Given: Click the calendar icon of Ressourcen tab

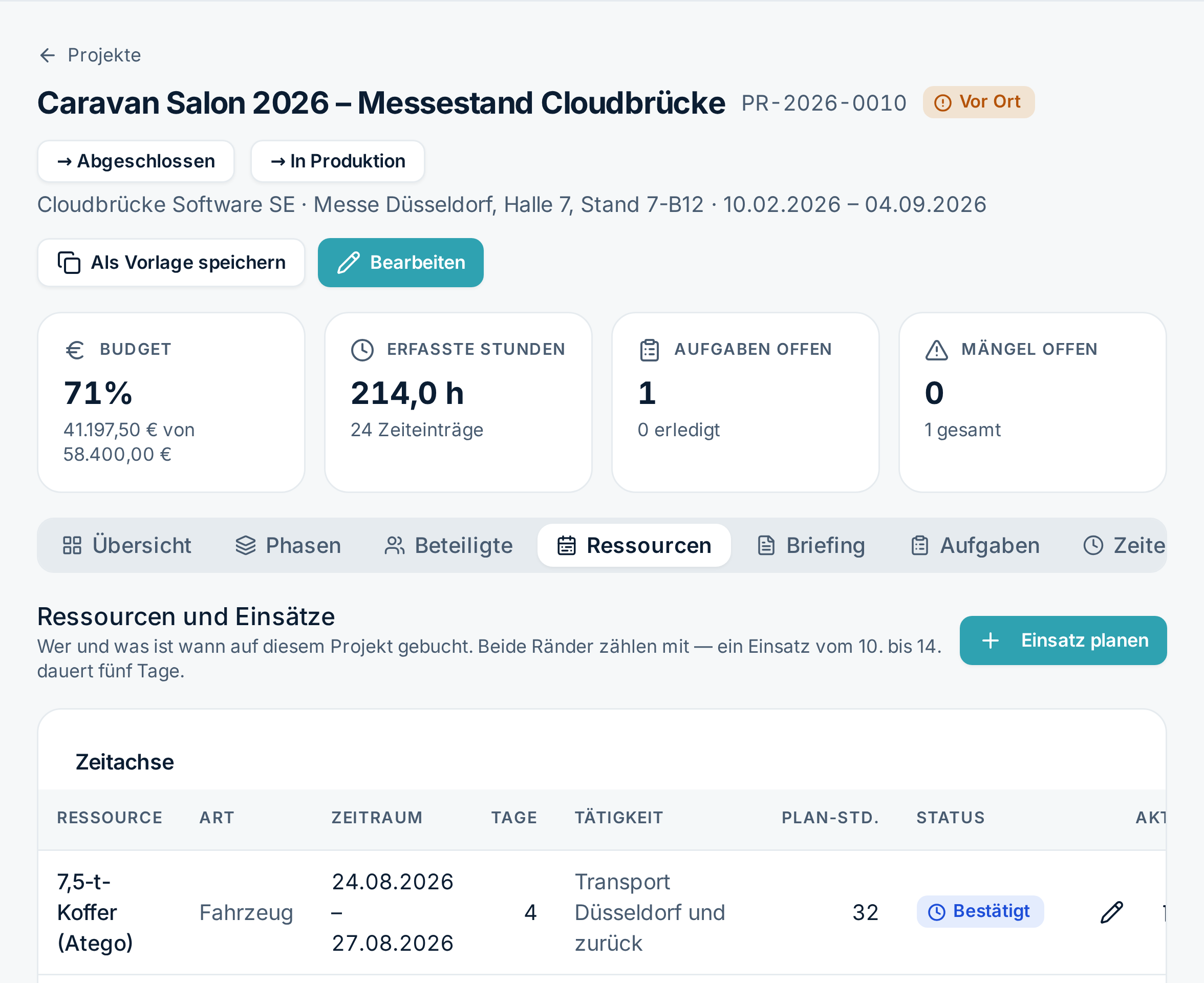Looking at the screenshot, I should [567, 545].
